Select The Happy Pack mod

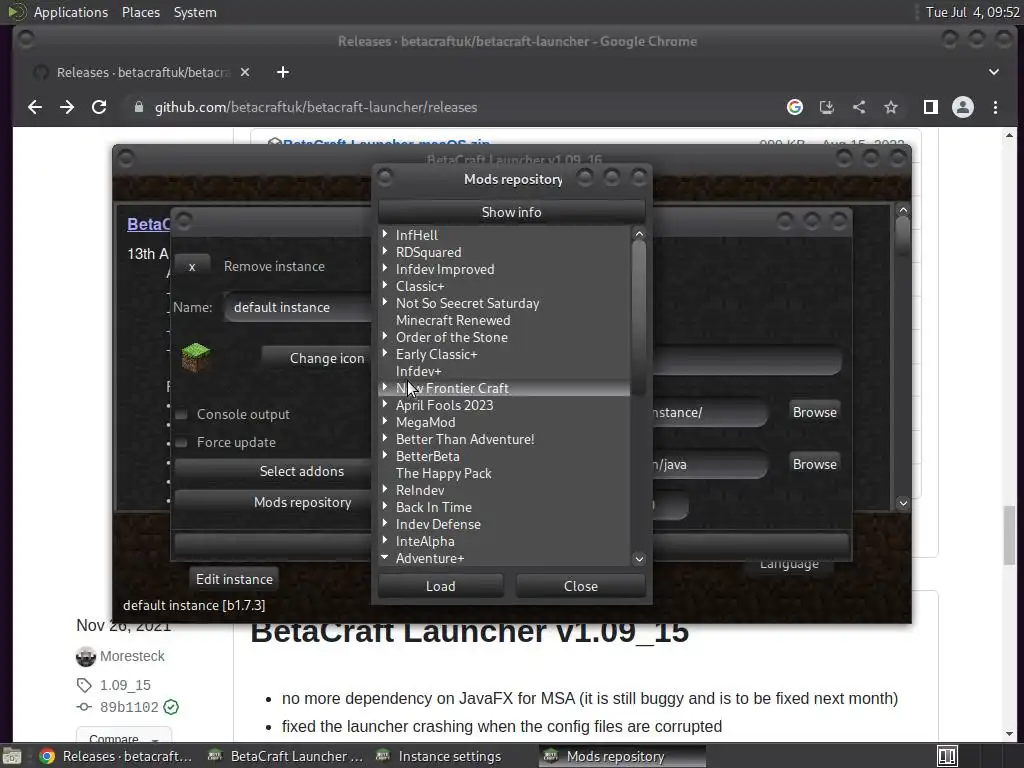coord(443,473)
